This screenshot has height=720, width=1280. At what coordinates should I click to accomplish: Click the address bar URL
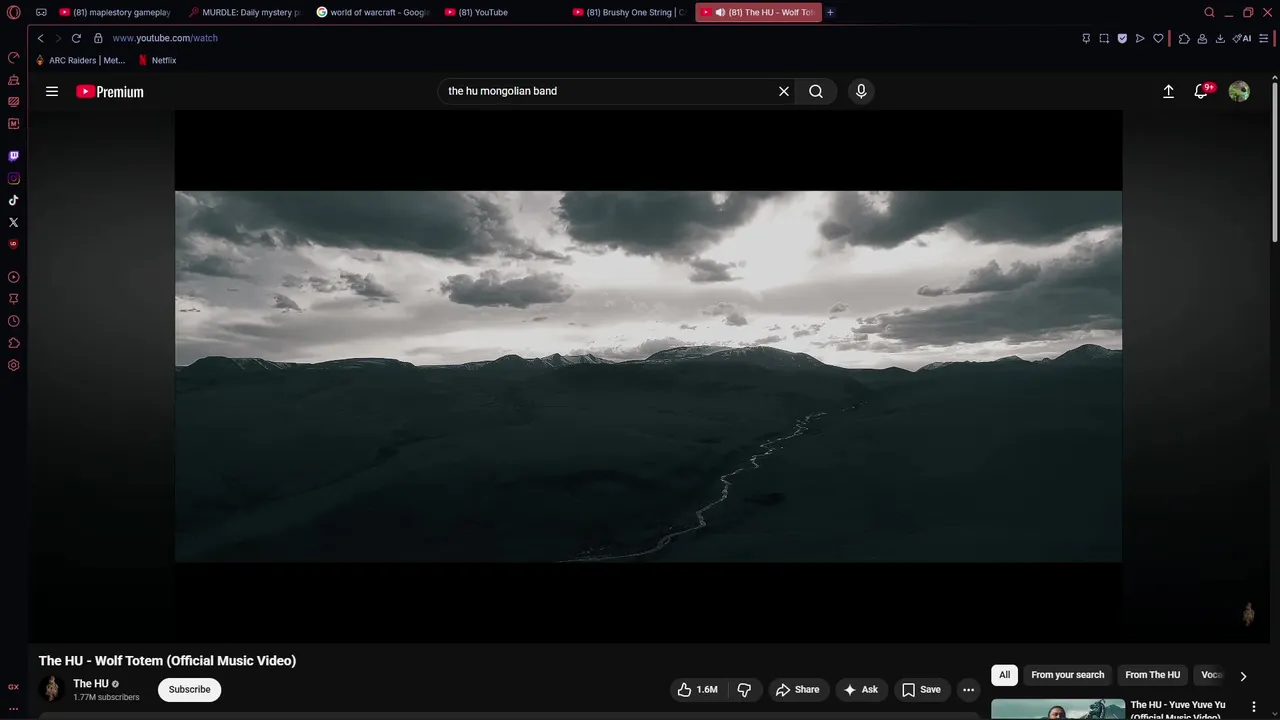165,38
